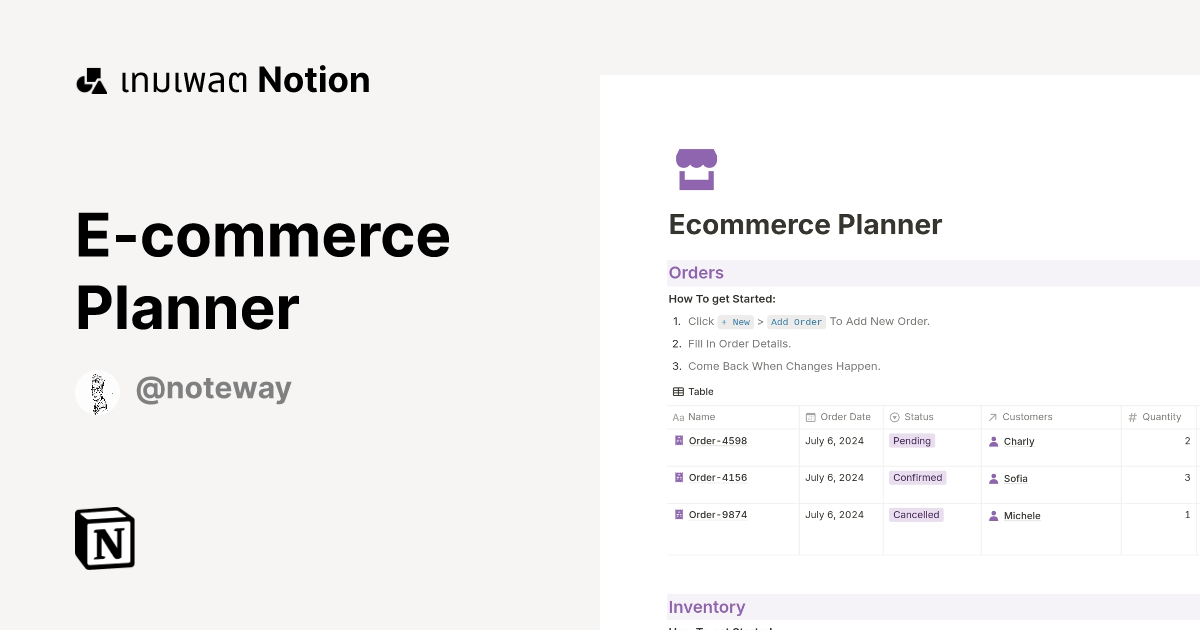The height and width of the screenshot is (630, 1200).
Task: Click the status icon in the Status column header
Action: pos(893,417)
